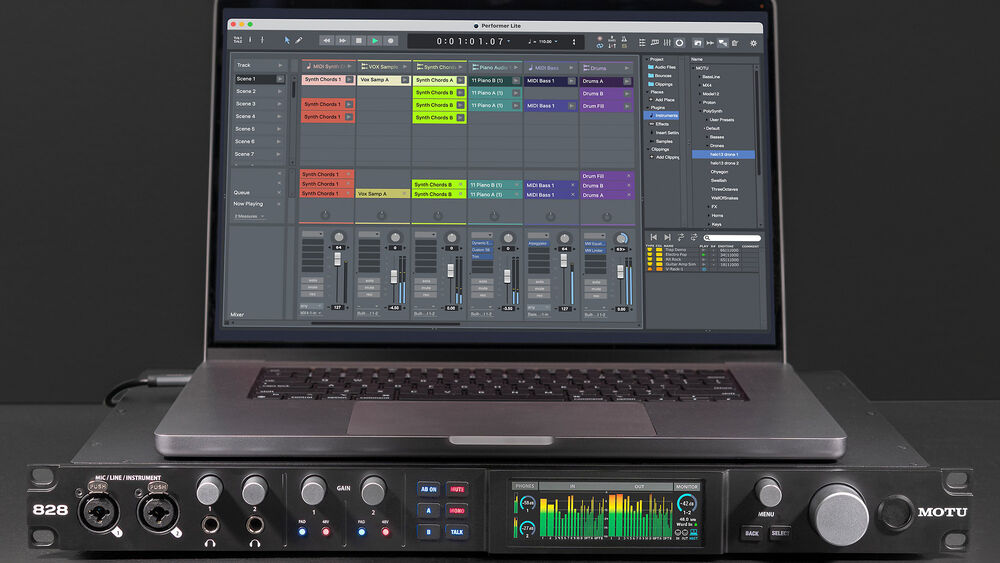Toggle record arm on Drums channel

[596, 296]
